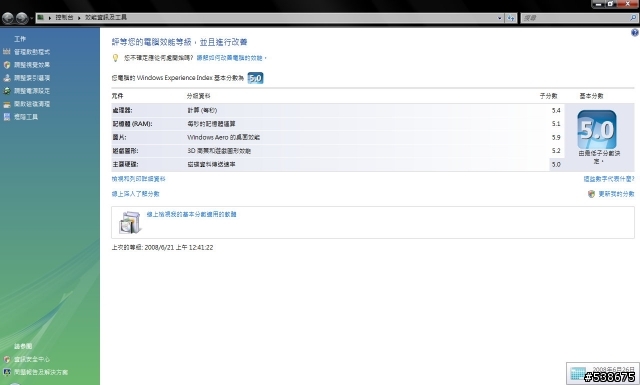Open 開啟磁碟清理 (disk cleanup)

[x=32, y=104]
